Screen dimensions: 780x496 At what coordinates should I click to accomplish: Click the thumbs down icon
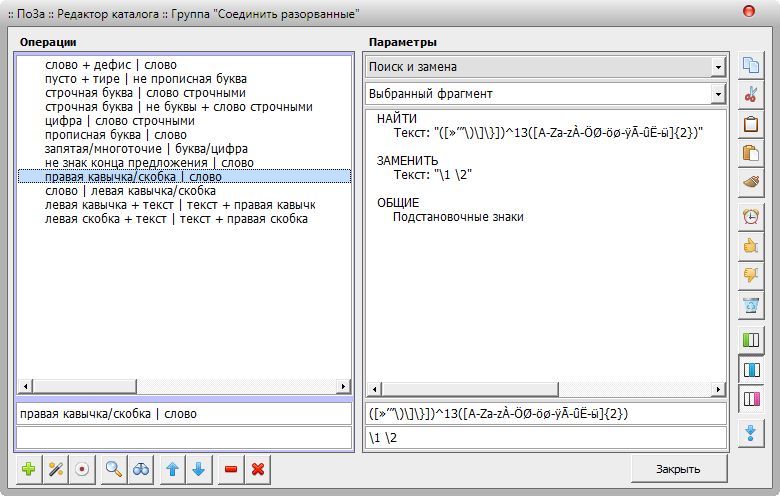pyautogui.click(x=751, y=275)
